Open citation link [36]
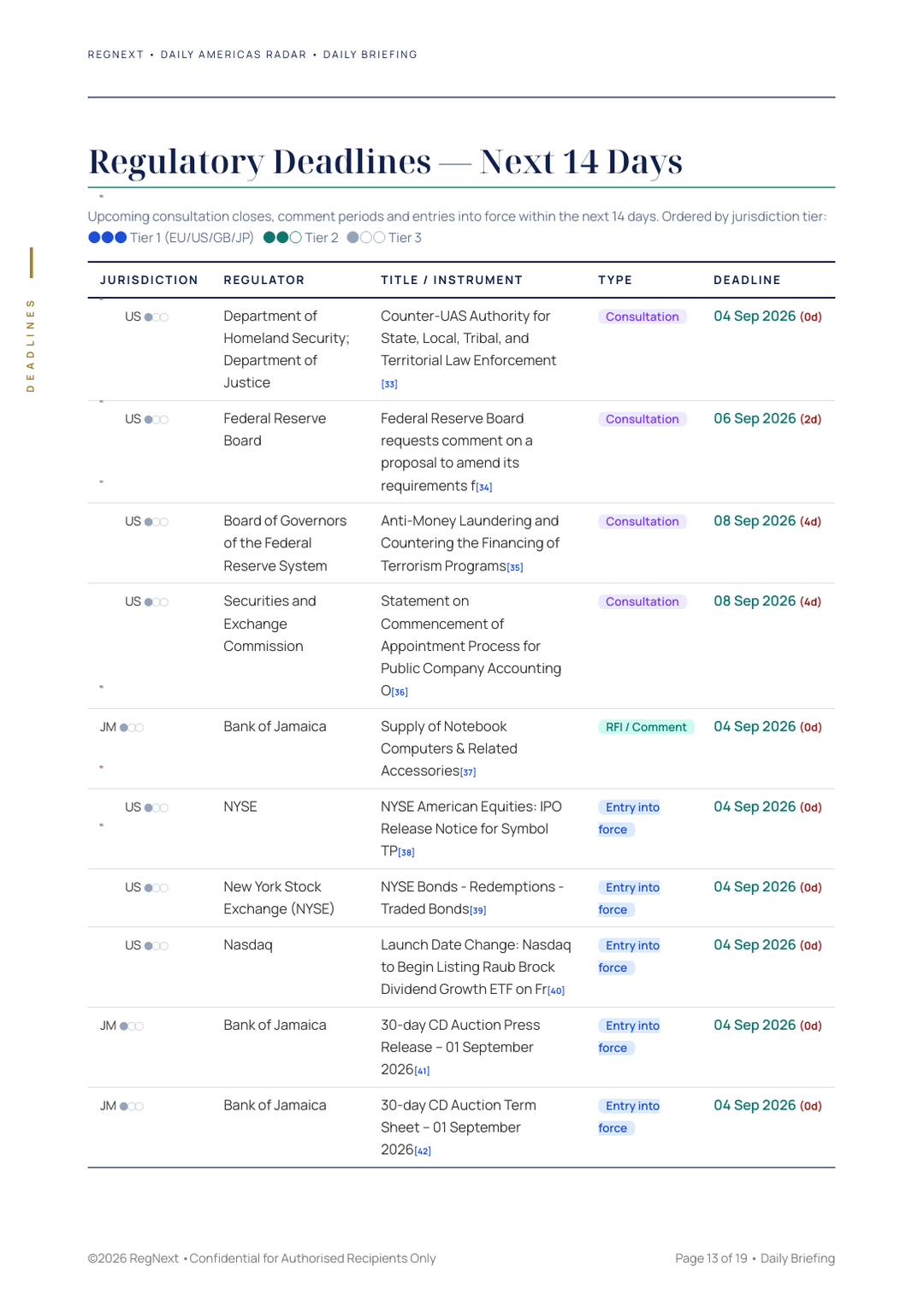Image resolution: width=924 pixels, height=1307 pixels. [400, 692]
